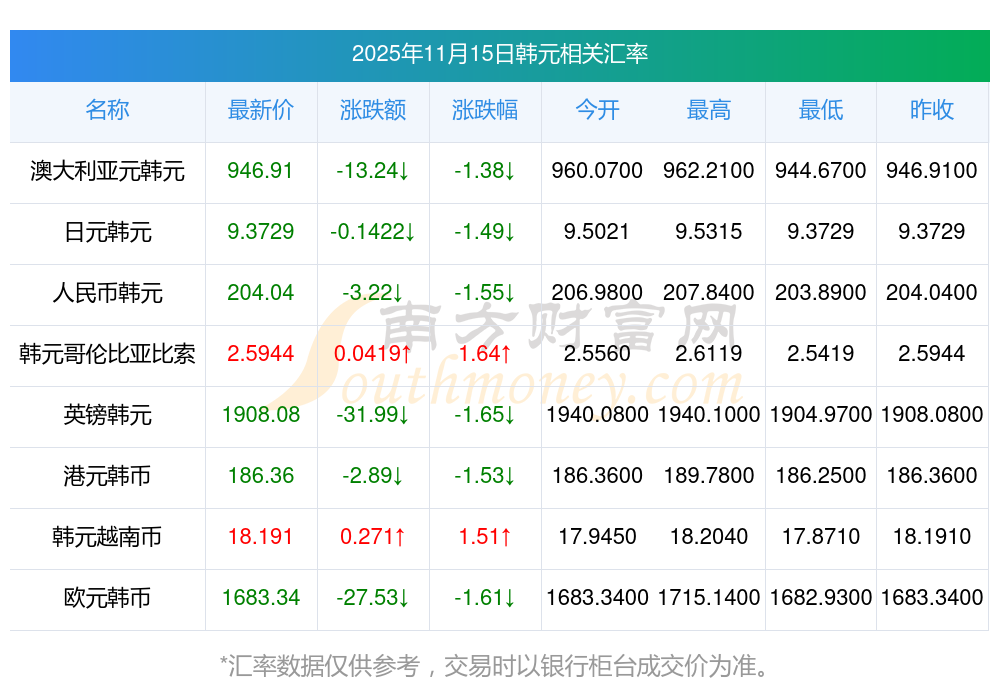Click change amount -27.53↓
The image size is (1000, 697).
coord(372,598)
